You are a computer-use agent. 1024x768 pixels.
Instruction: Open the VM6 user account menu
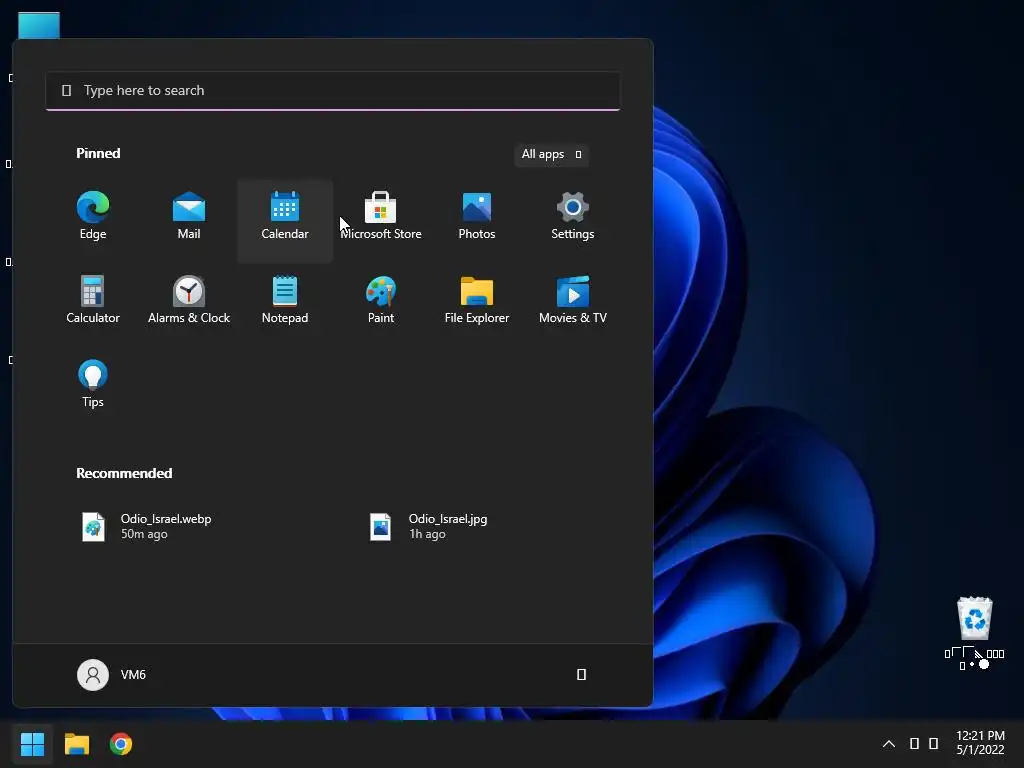(x=112, y=675)
